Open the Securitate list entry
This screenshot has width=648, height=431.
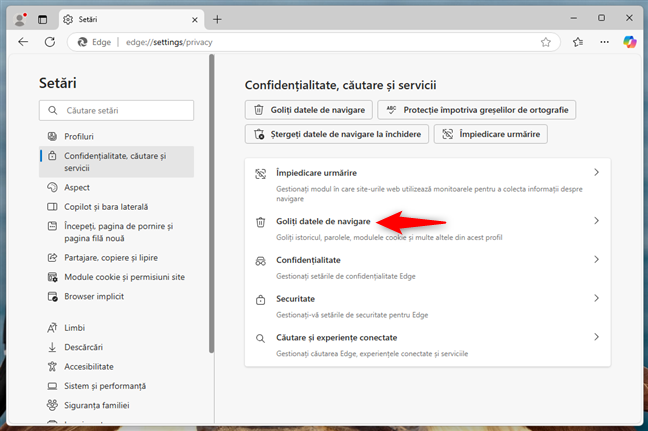[428, 306]
